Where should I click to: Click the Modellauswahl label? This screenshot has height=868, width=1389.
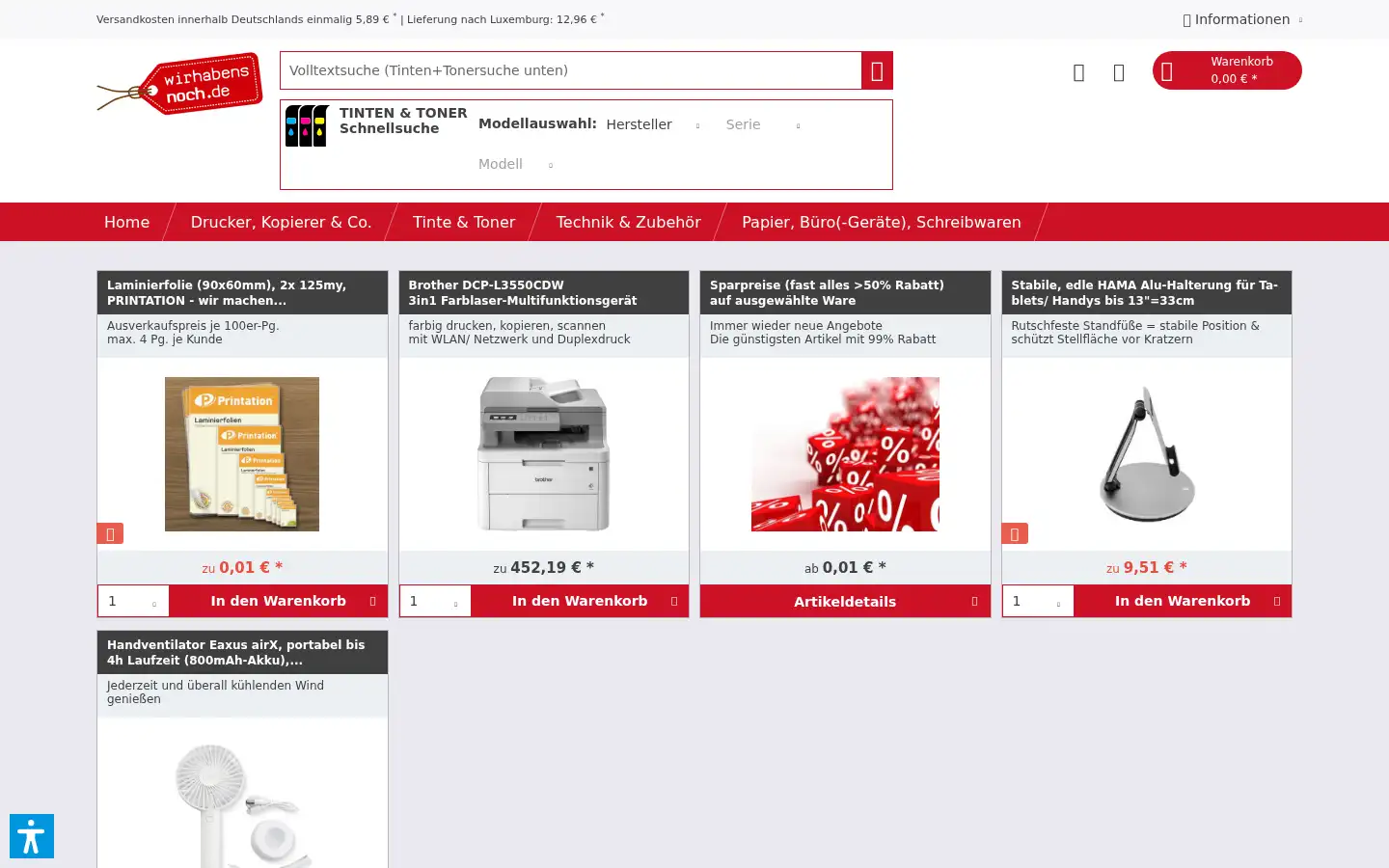[x=537, y=123]
